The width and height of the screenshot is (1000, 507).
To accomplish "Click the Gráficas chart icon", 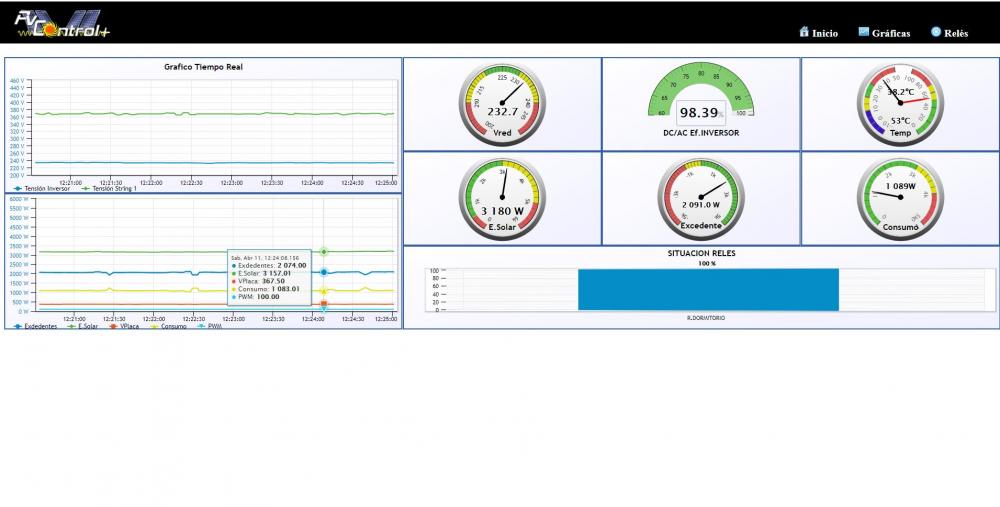I will [x=864, y=32].
